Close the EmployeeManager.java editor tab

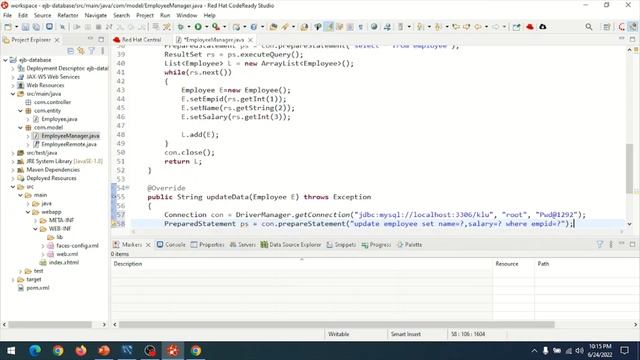pyautogui.click(x=250, y=40)
